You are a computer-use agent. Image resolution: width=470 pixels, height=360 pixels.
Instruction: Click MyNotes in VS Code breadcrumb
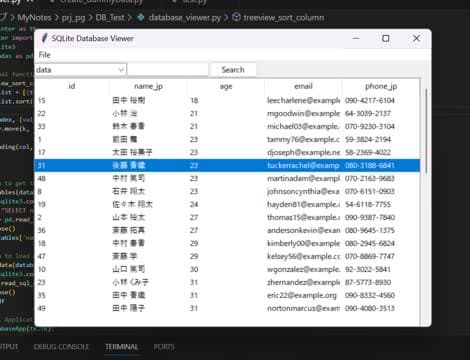coord(34,17)
